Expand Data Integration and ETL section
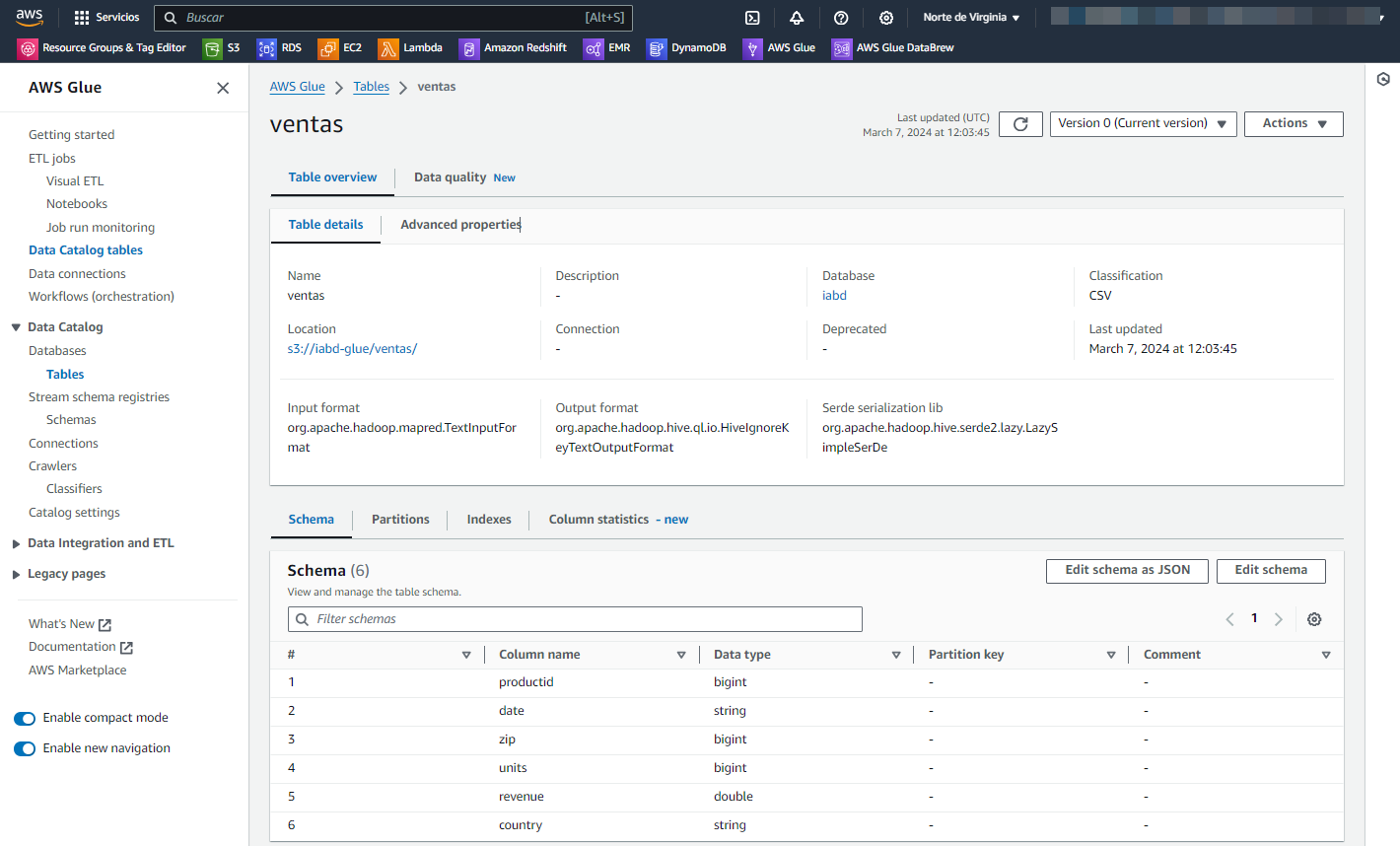The image size is (1400, 846). [x=16, y=543]
